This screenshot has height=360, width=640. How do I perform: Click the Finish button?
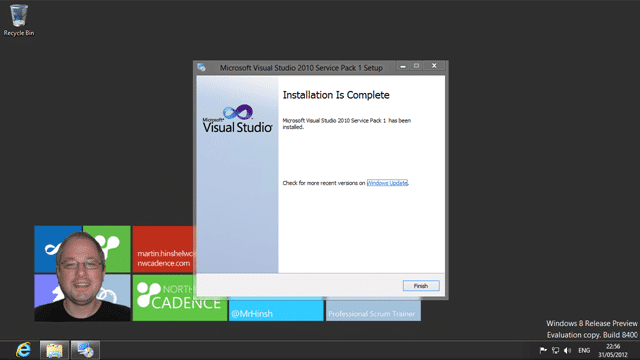421,286
